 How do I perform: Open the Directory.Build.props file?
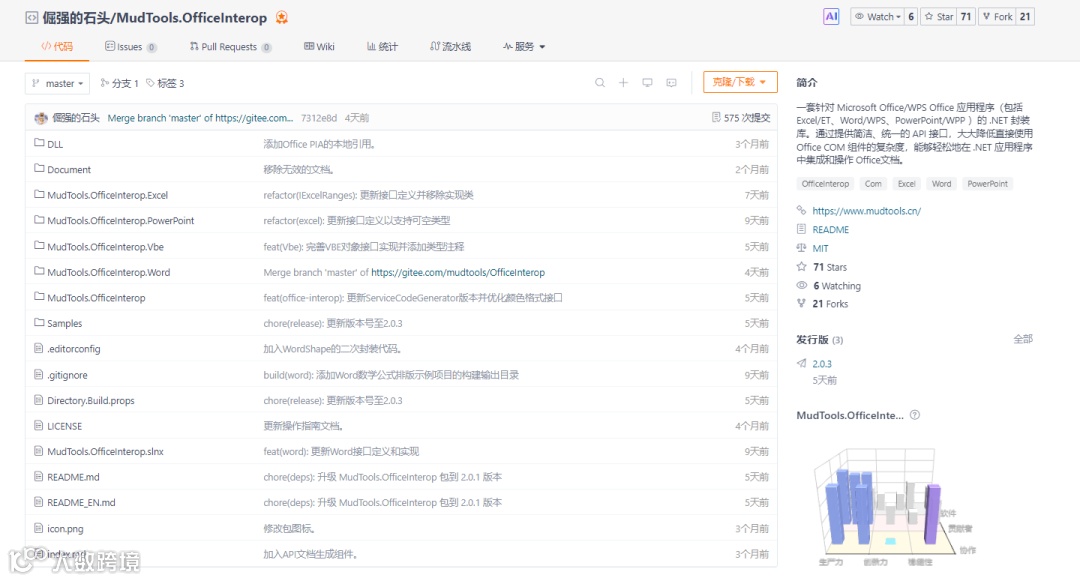(91, 400)
